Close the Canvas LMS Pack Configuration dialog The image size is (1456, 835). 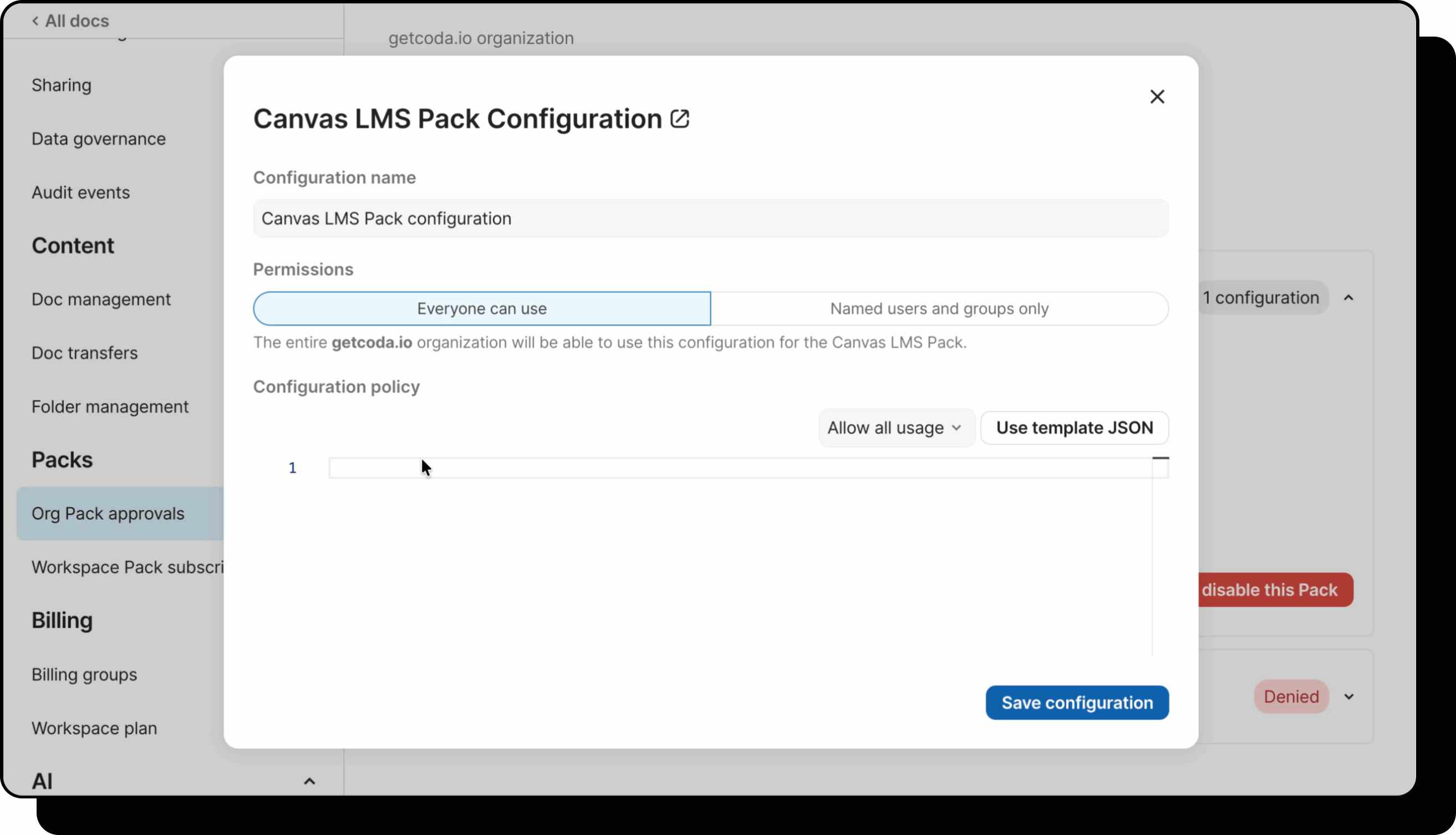[x=1157, y=96]
